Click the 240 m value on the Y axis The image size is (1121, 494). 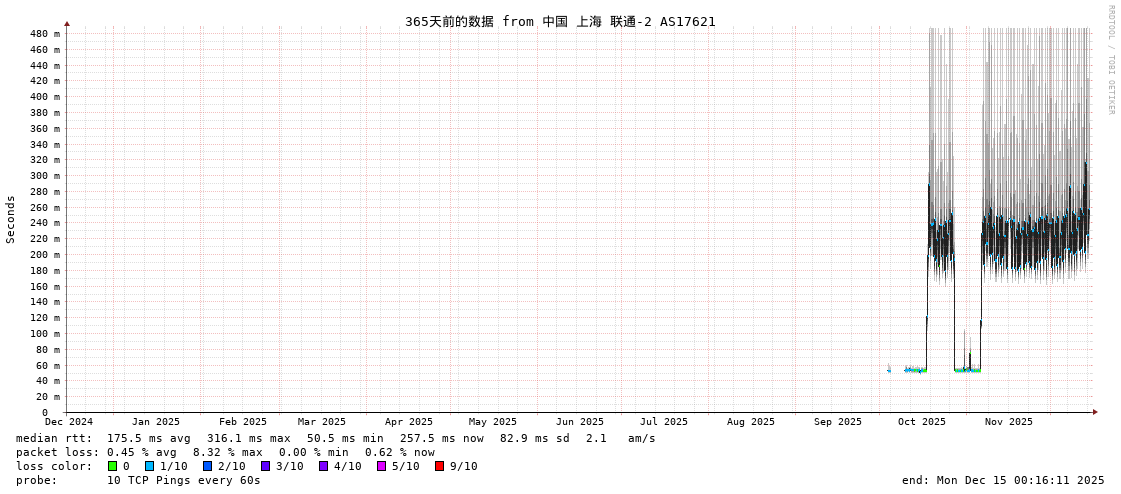(x=45, y=223)
